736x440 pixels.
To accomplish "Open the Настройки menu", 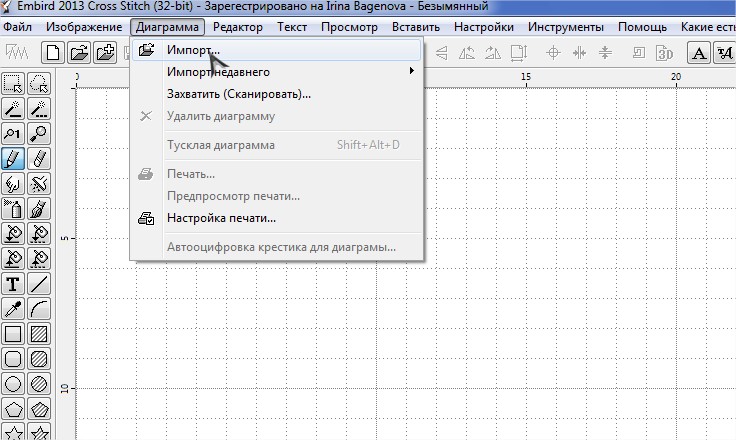I will (x=484, y=26).
